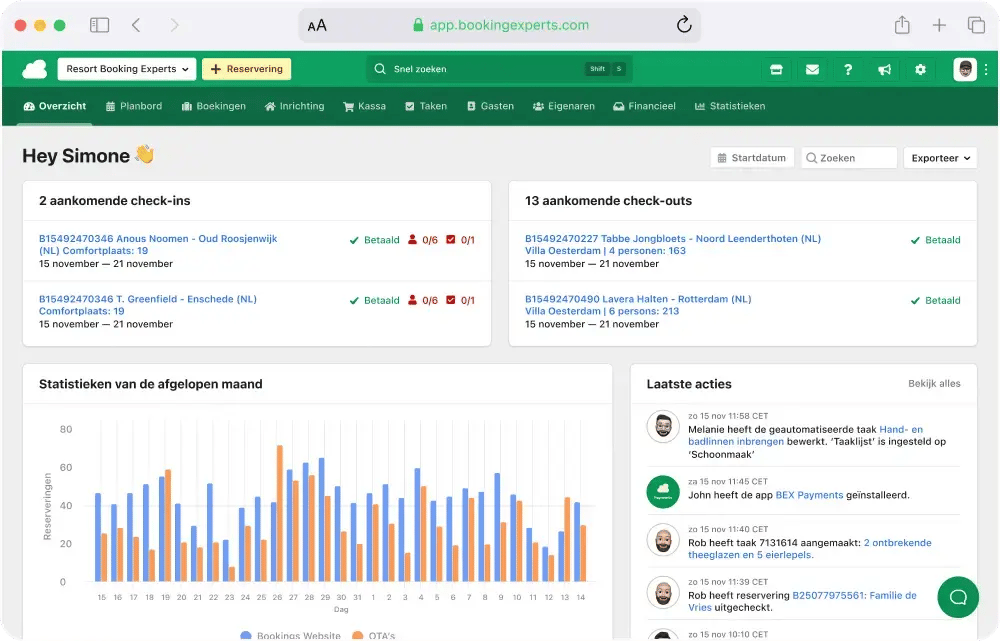Screen dimensions: 1000x641
Task: Select the Kassa tab
Action: [365, 107]
